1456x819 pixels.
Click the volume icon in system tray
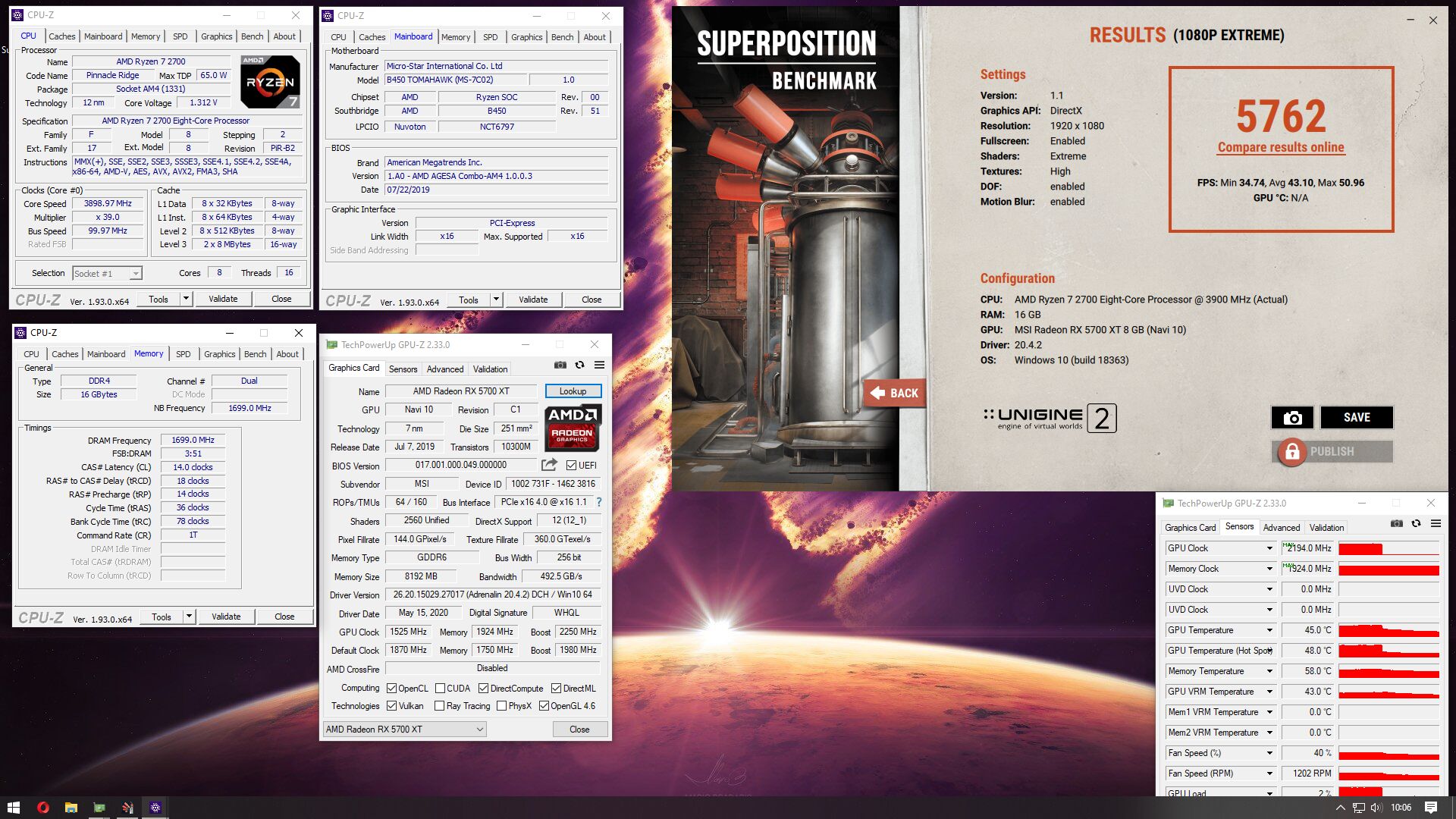coord(1376,808)
